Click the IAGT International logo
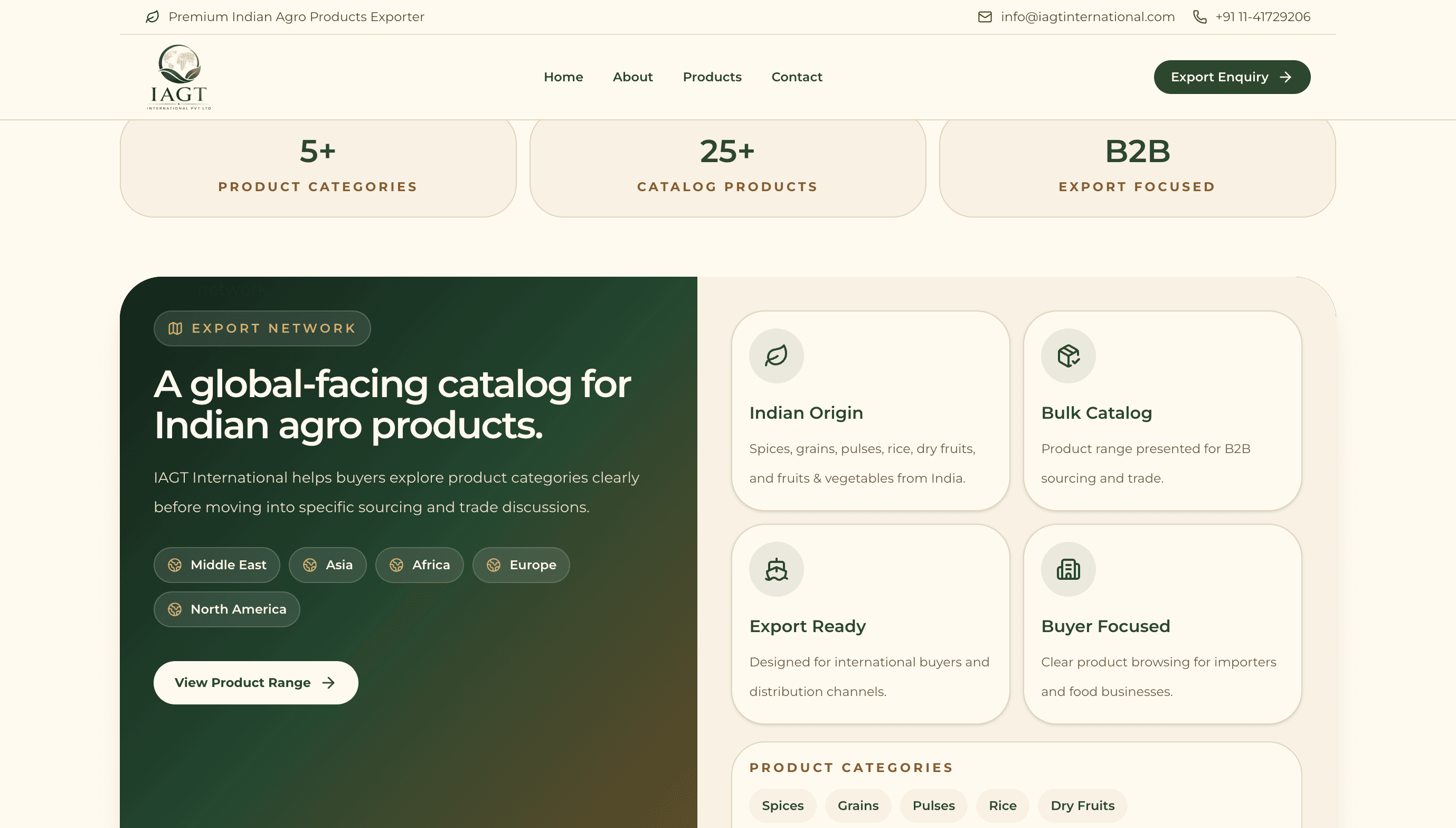The height and width of the screenshot is (828, 1456). pyautogui.click(x=179, y=77)
